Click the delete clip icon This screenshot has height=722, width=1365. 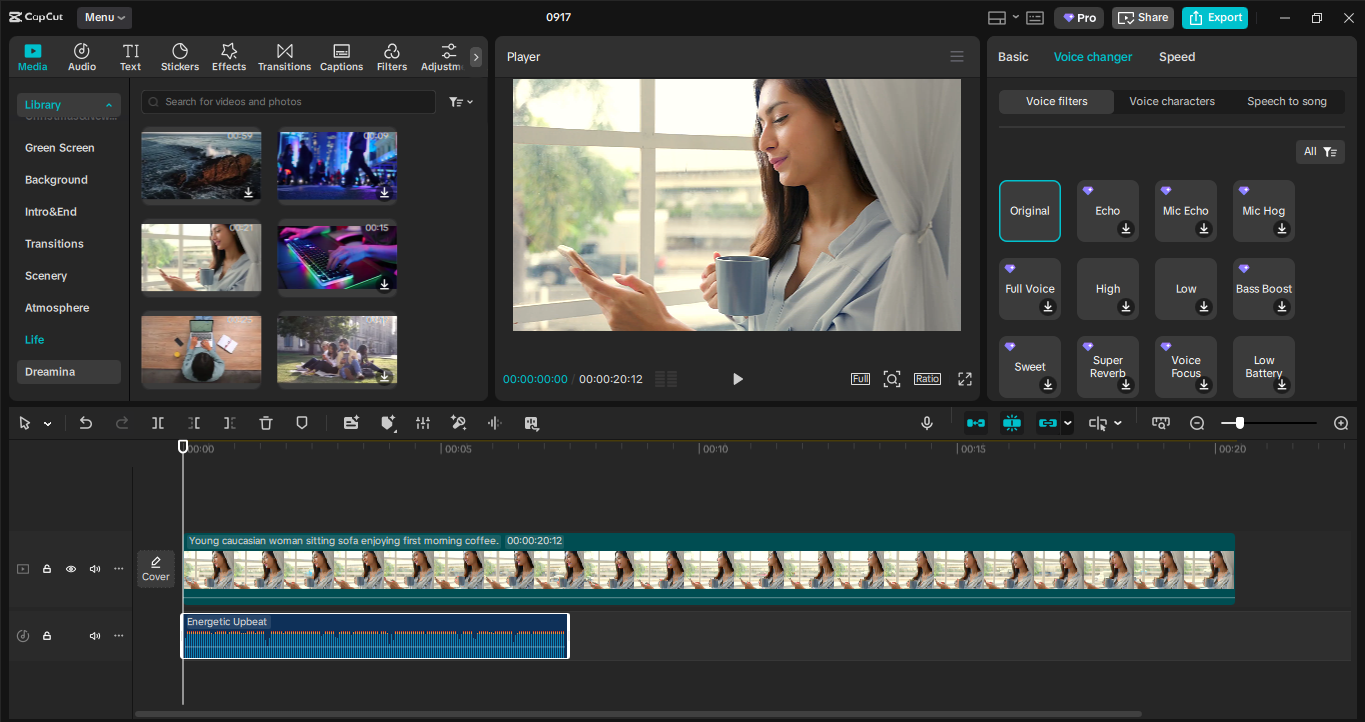[x=265, y=423]
